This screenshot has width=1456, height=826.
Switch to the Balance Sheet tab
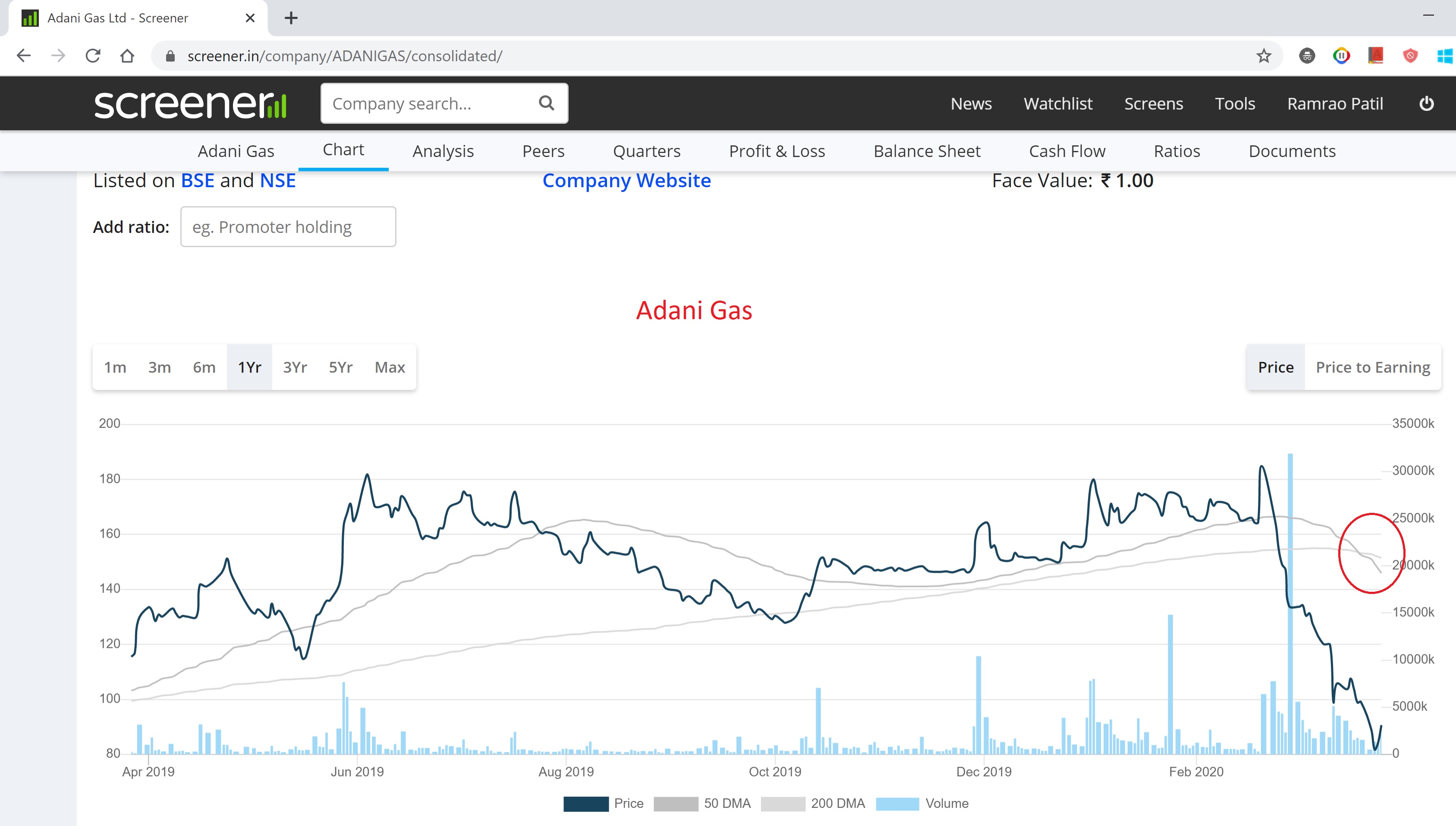(x=927, y=151)
